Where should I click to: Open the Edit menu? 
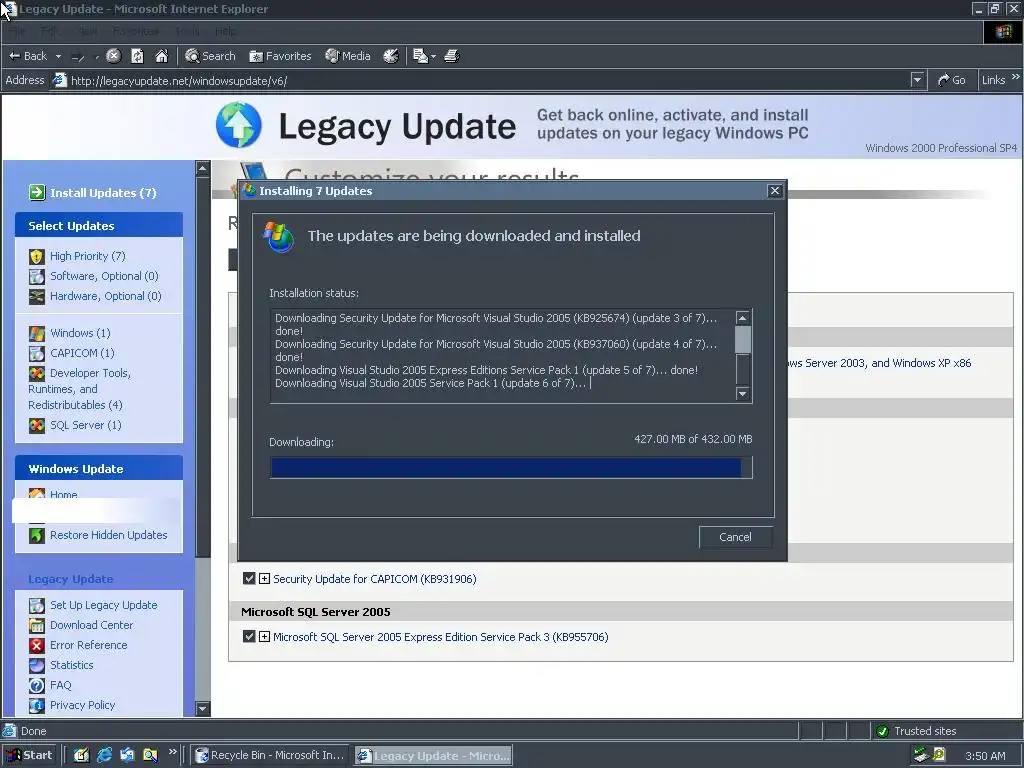click(x=49, y=31)
